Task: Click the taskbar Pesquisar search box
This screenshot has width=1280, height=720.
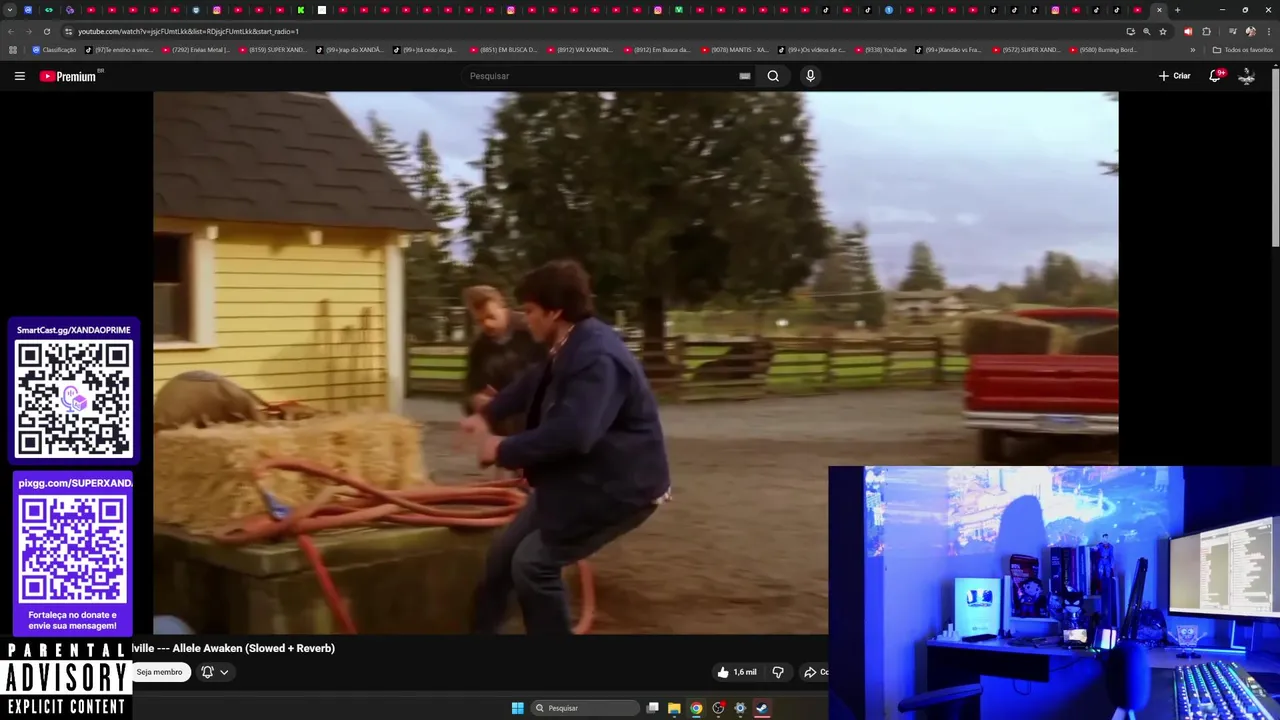Action: [586, 708]
